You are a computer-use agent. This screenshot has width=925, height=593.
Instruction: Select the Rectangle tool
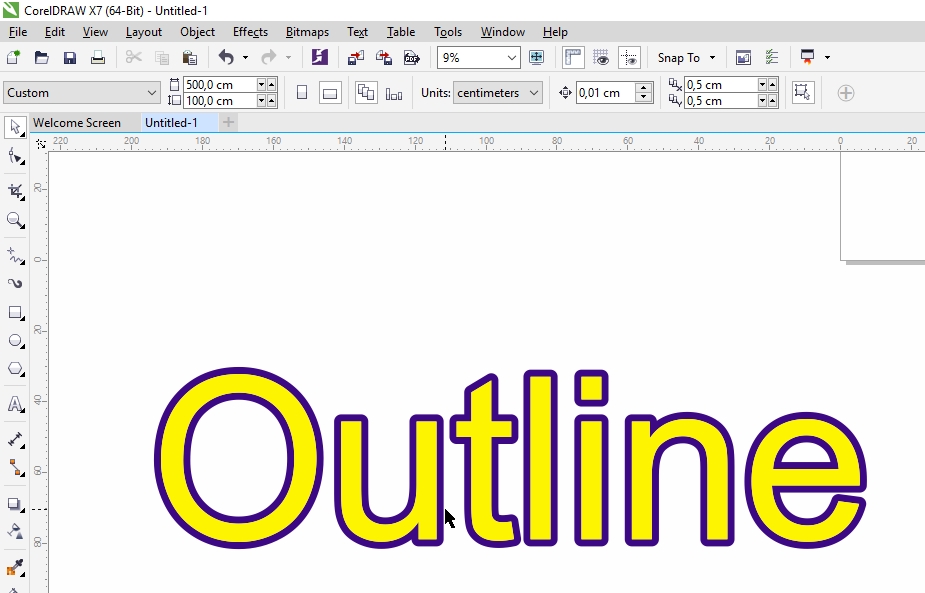tap(14, 313)
